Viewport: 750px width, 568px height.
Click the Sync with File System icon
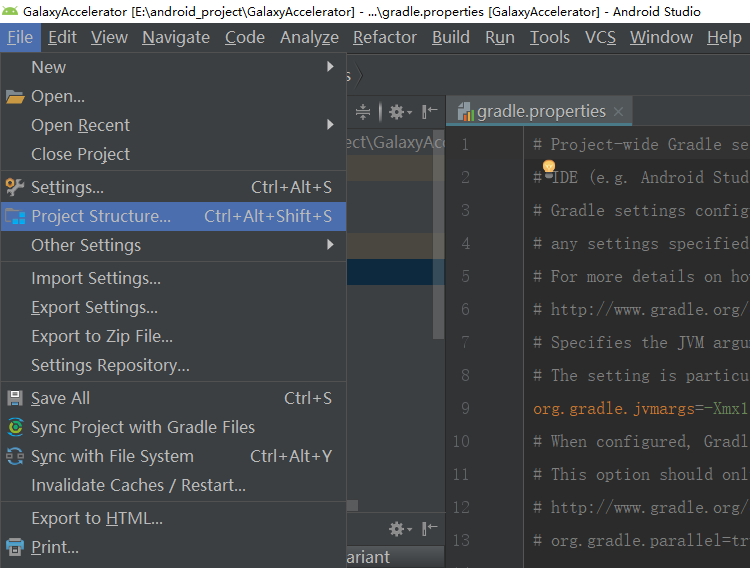click(x=15, y=457)
